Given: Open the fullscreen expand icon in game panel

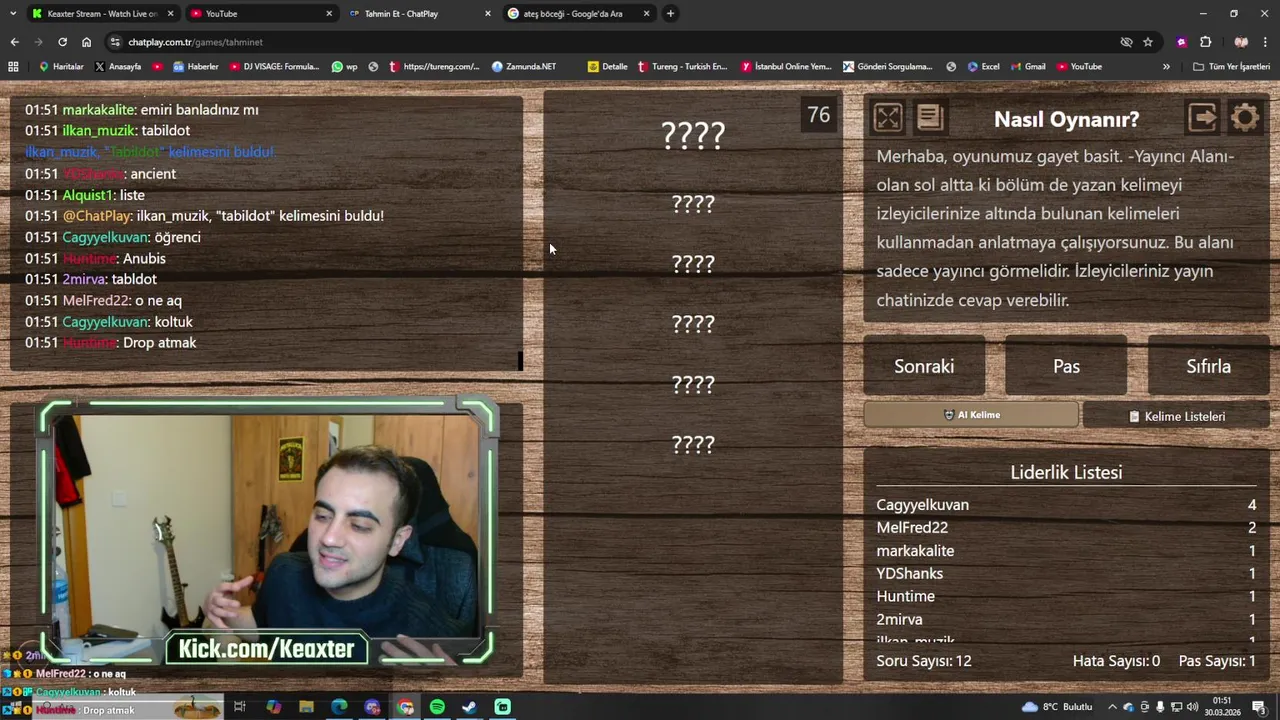Looking at the screenshot, I should pyautogui.click(x=888, y=118).
